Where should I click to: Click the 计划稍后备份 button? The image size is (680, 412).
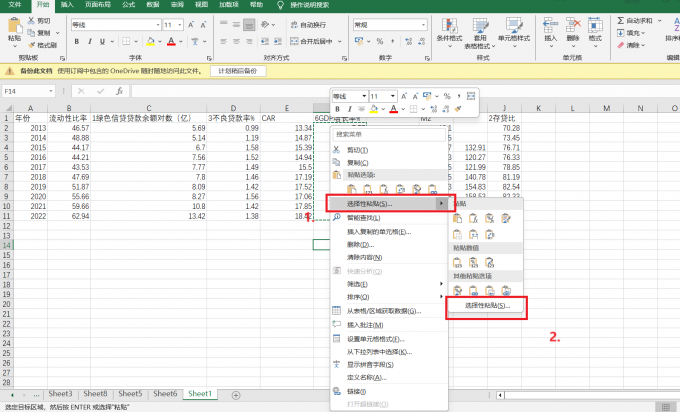click(x=238, y=71)
